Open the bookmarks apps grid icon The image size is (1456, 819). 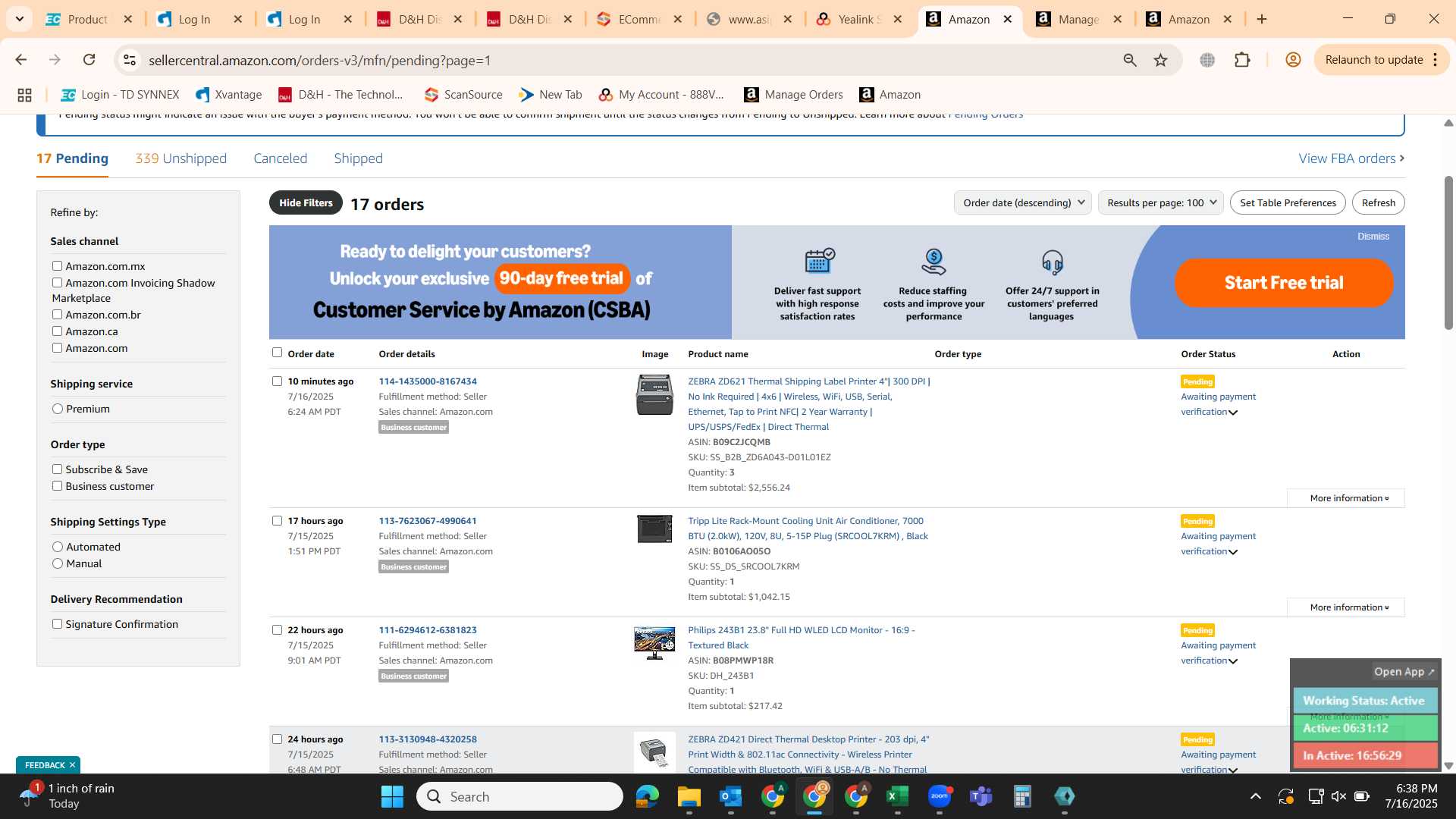click(24, 95)
